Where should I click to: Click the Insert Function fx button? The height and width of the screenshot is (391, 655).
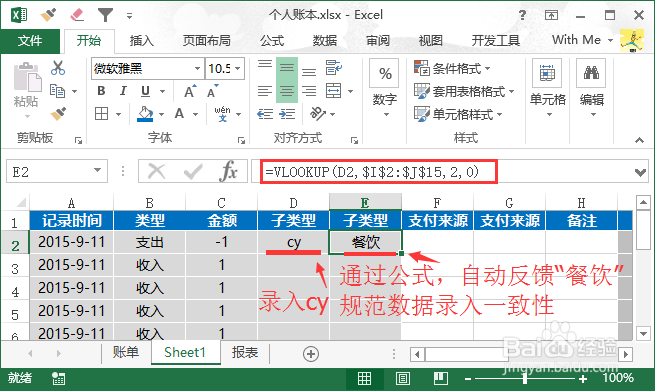tap(228, 171)
